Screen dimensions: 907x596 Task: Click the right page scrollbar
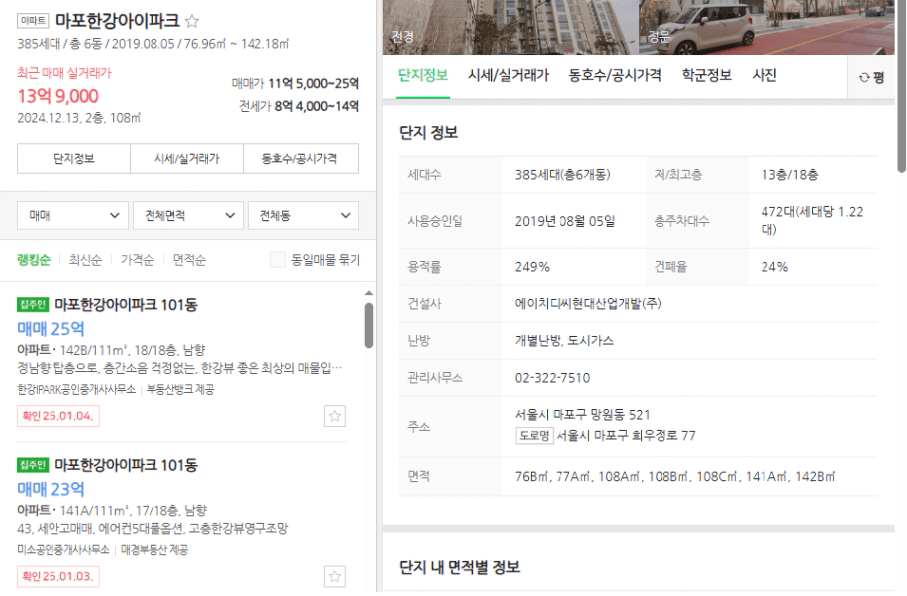pyautogui.click(x=901, y=87)
